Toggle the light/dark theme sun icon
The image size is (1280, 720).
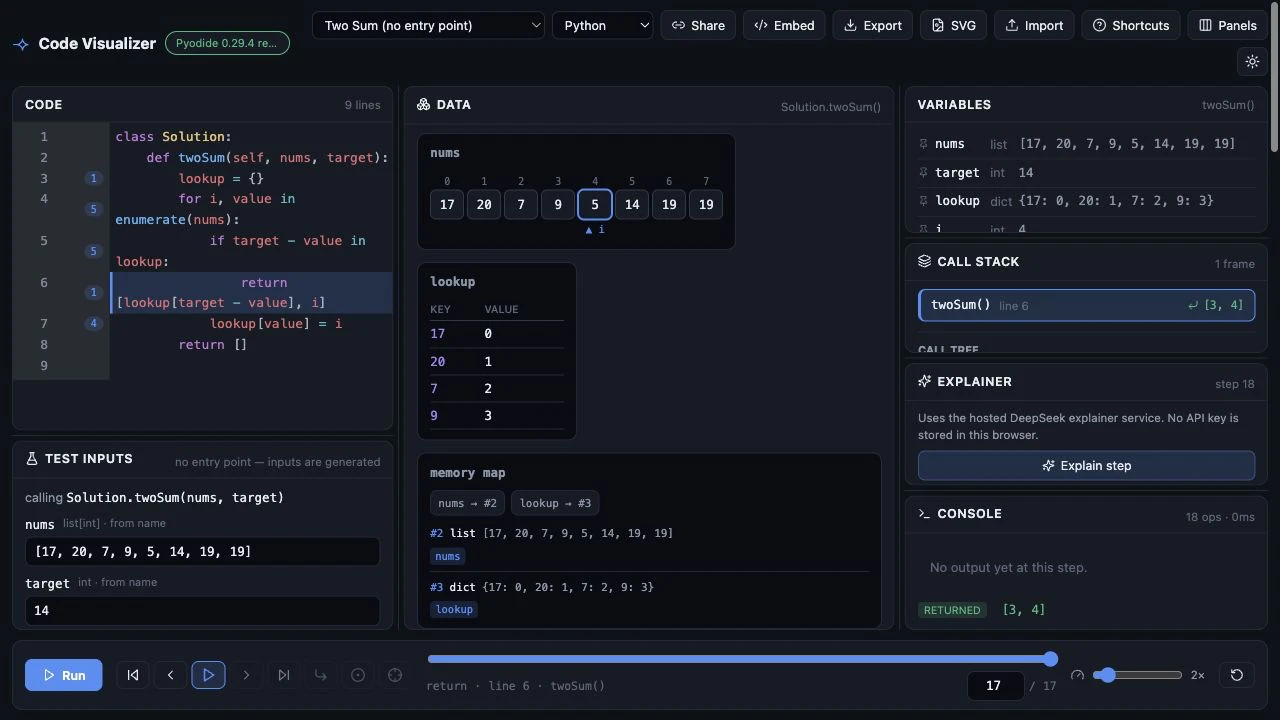1252,61
